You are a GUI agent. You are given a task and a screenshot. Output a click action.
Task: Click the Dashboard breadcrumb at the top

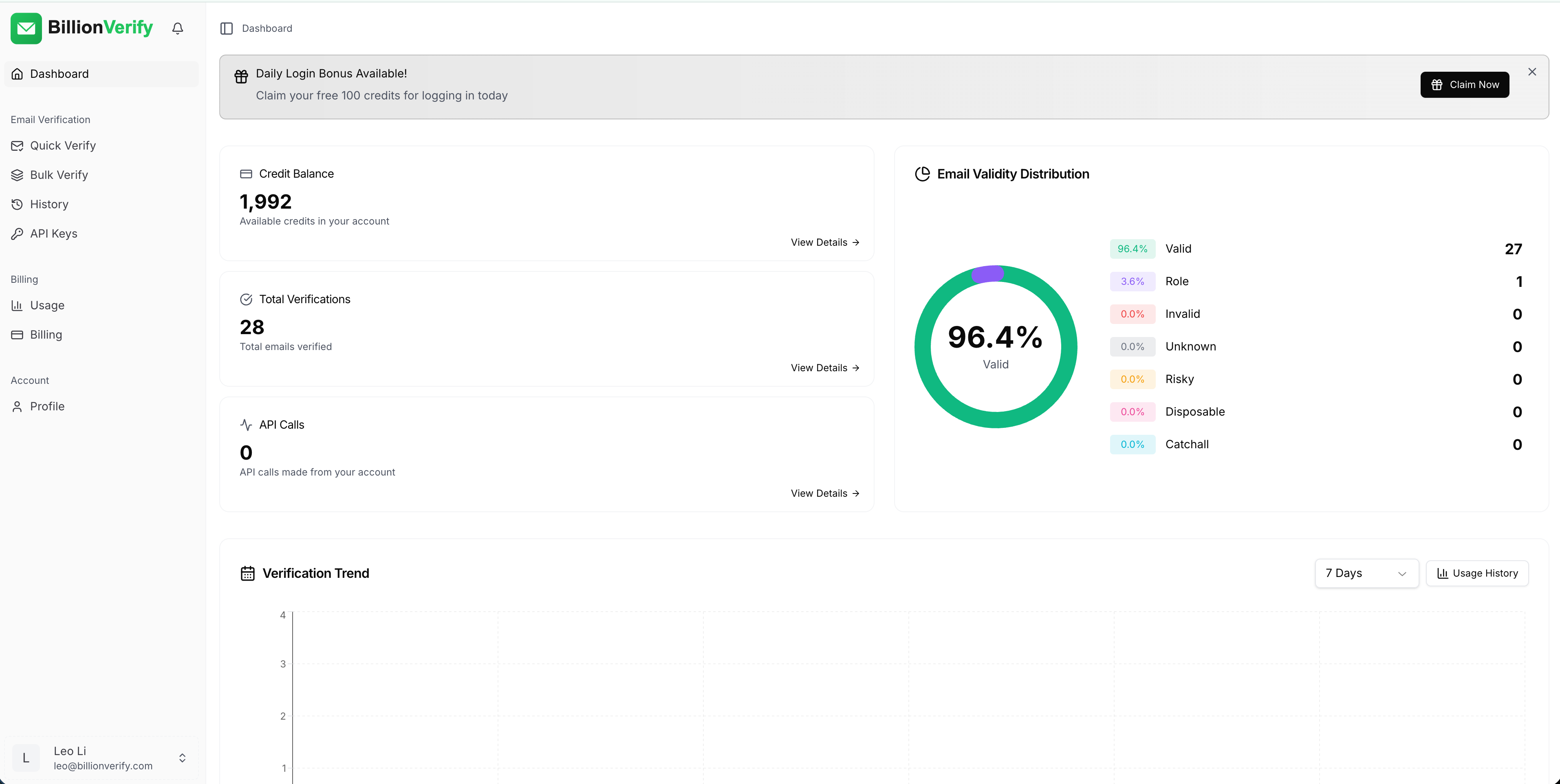(x=267, y=28)
